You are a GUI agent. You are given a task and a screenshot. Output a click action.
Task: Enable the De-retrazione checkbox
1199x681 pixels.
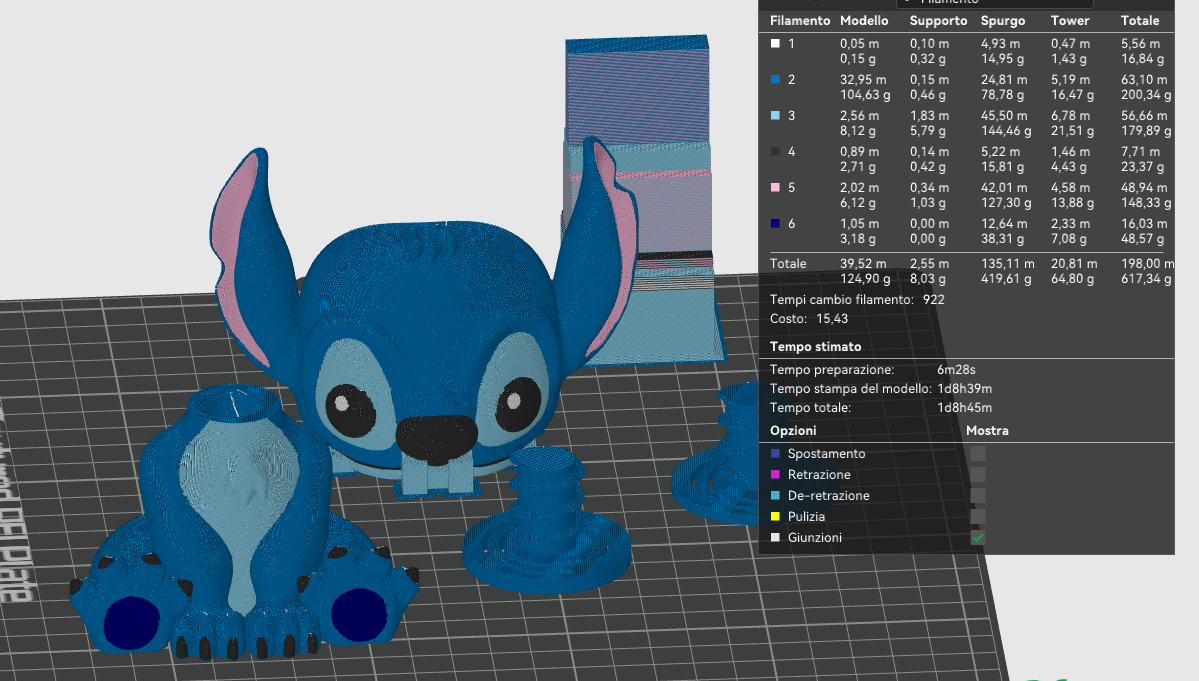(976, 495)
